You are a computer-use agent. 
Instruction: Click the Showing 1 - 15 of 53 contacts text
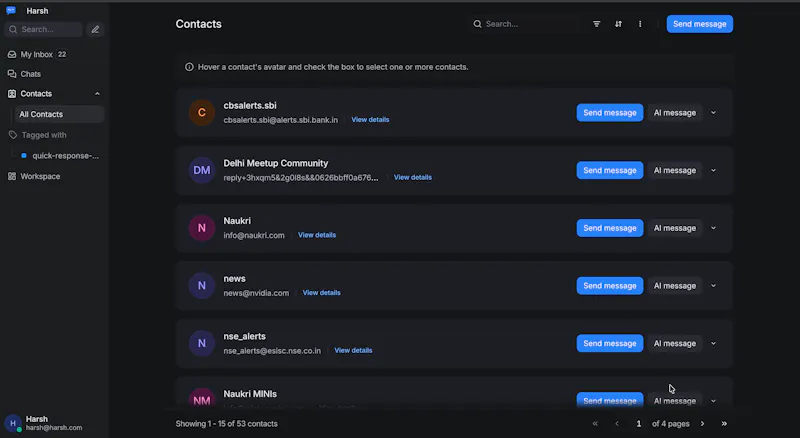point(227,424)
